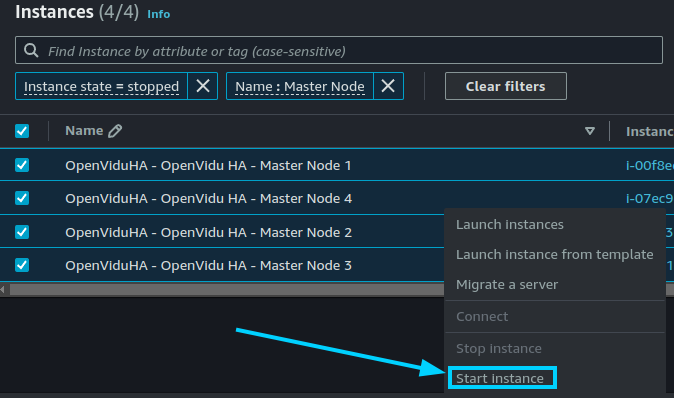Remove the Name Master Node filter
Viewport: 674px width, 398px height.
pos(388,86)
